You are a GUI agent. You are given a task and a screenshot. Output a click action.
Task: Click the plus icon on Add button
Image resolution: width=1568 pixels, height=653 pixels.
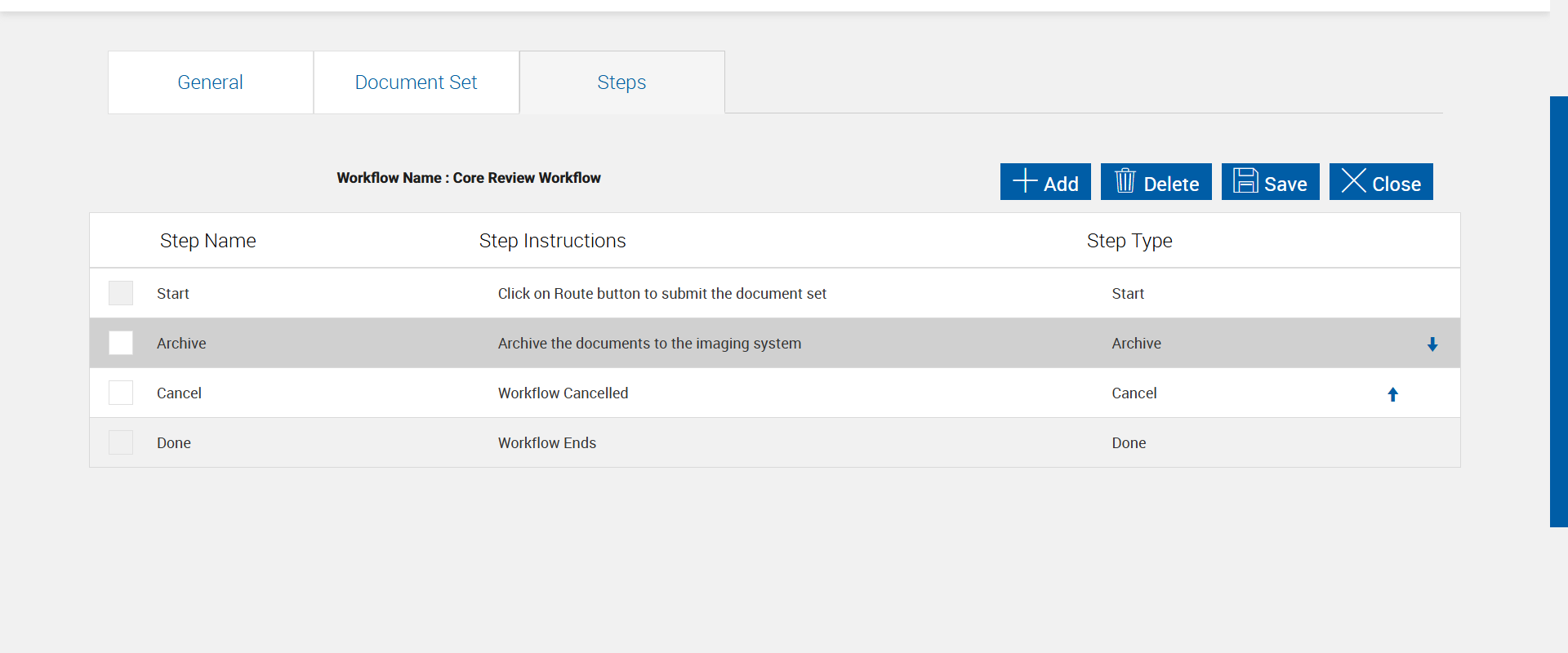1025,180
